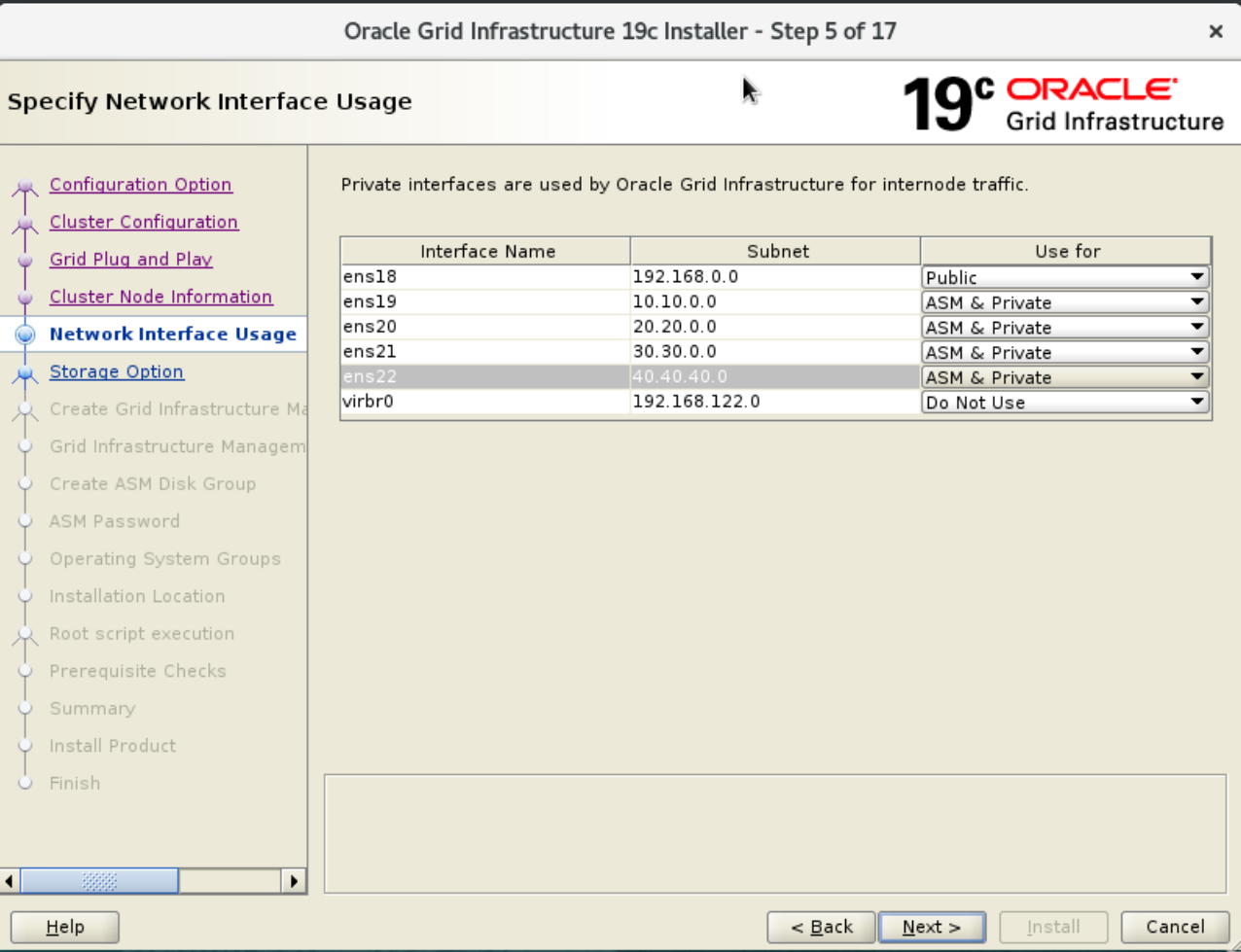Viewport: 1241px width, 952px height.
Task: Open the Cluster Node Information step
Action: point(160,297)
